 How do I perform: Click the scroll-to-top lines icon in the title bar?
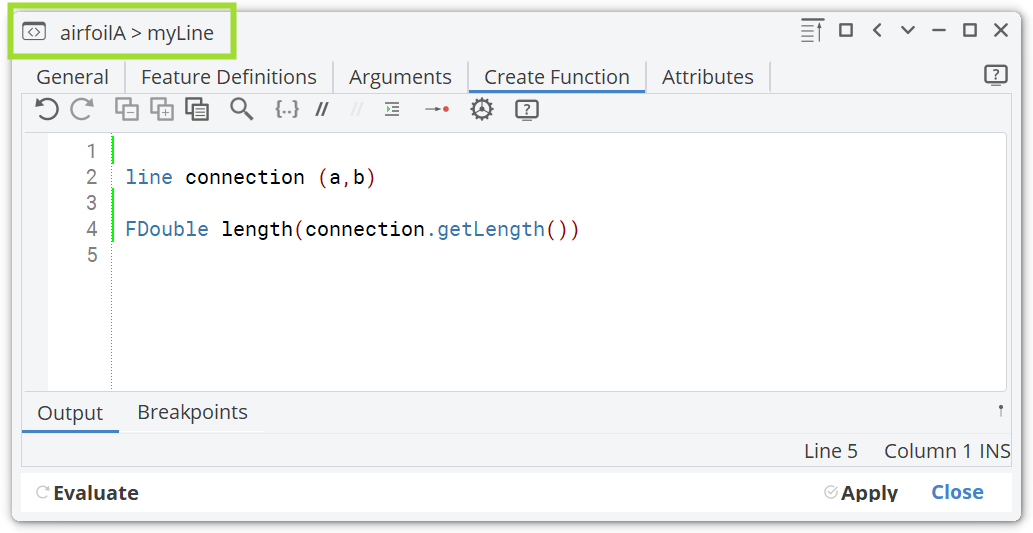pos(812,30)
